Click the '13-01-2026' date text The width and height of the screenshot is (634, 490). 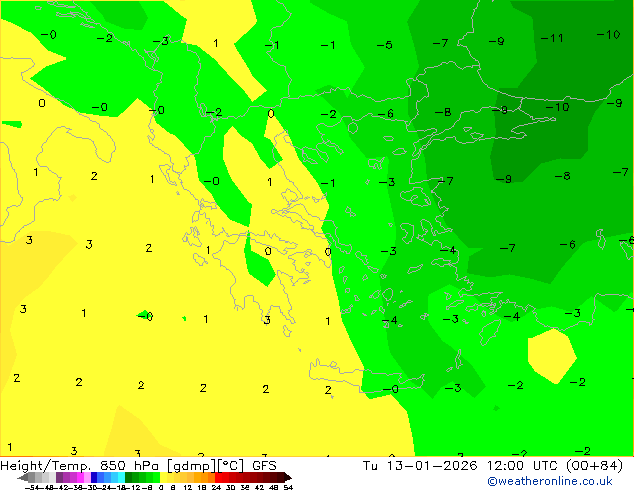point(432,466)
